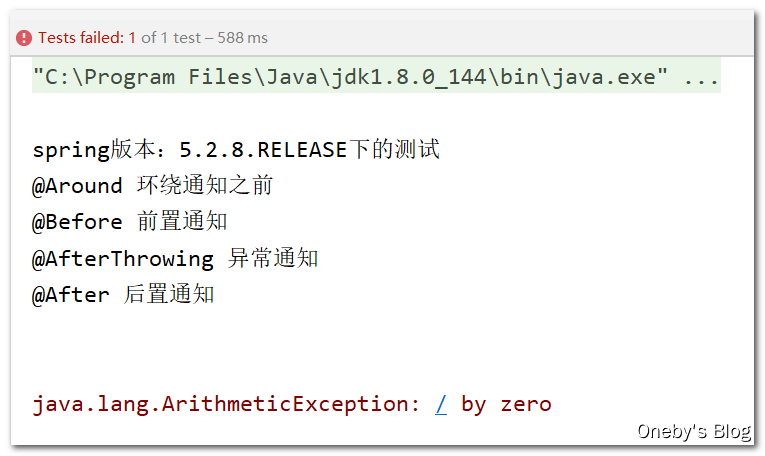Click the 环绕通知之前 text
This screenshot has width=765, height=456.
pos(205,185)
